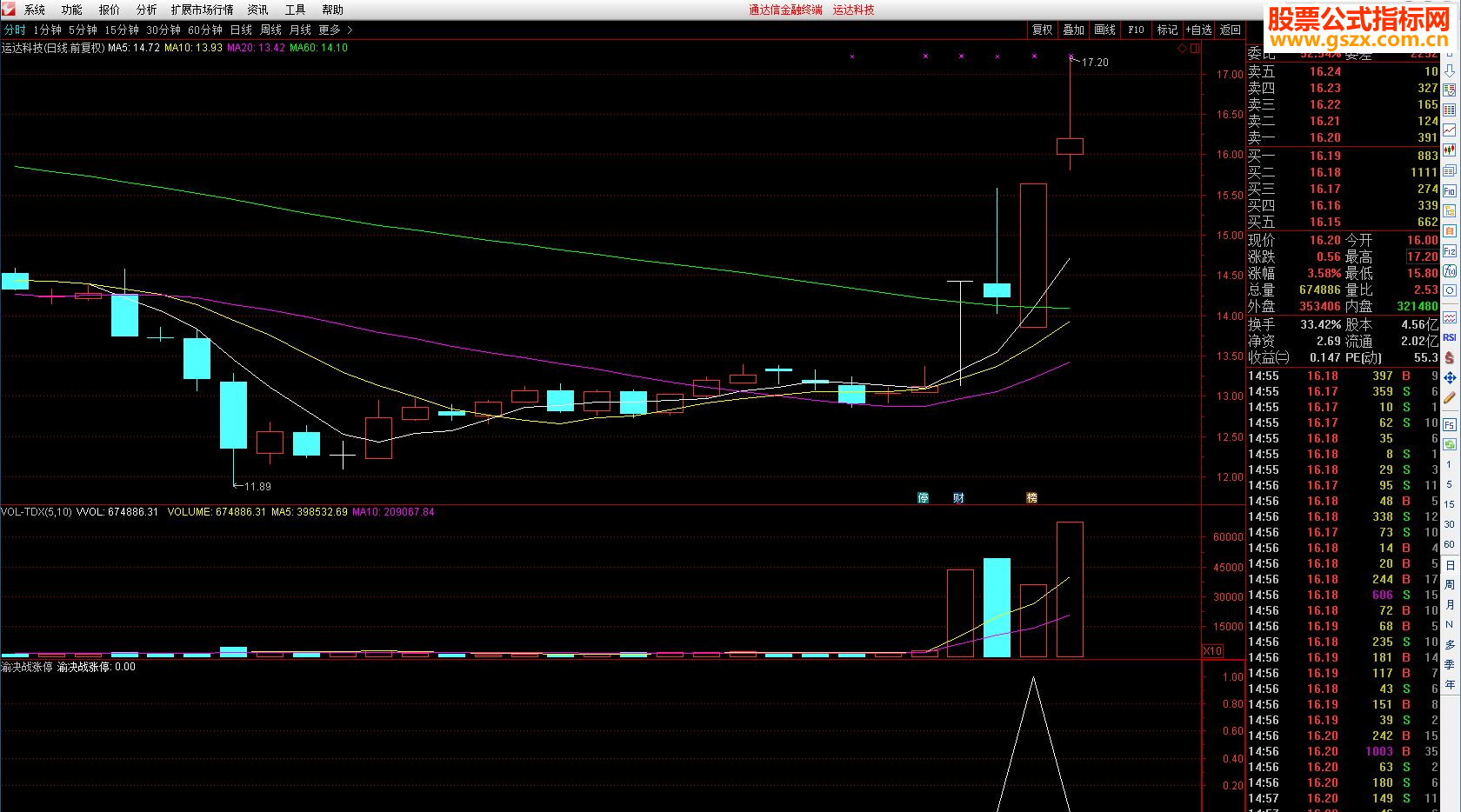The image size is (1461, 812).
Task: Click the 渝决战涨停 indicator title
Action: [x=27, y=667]
